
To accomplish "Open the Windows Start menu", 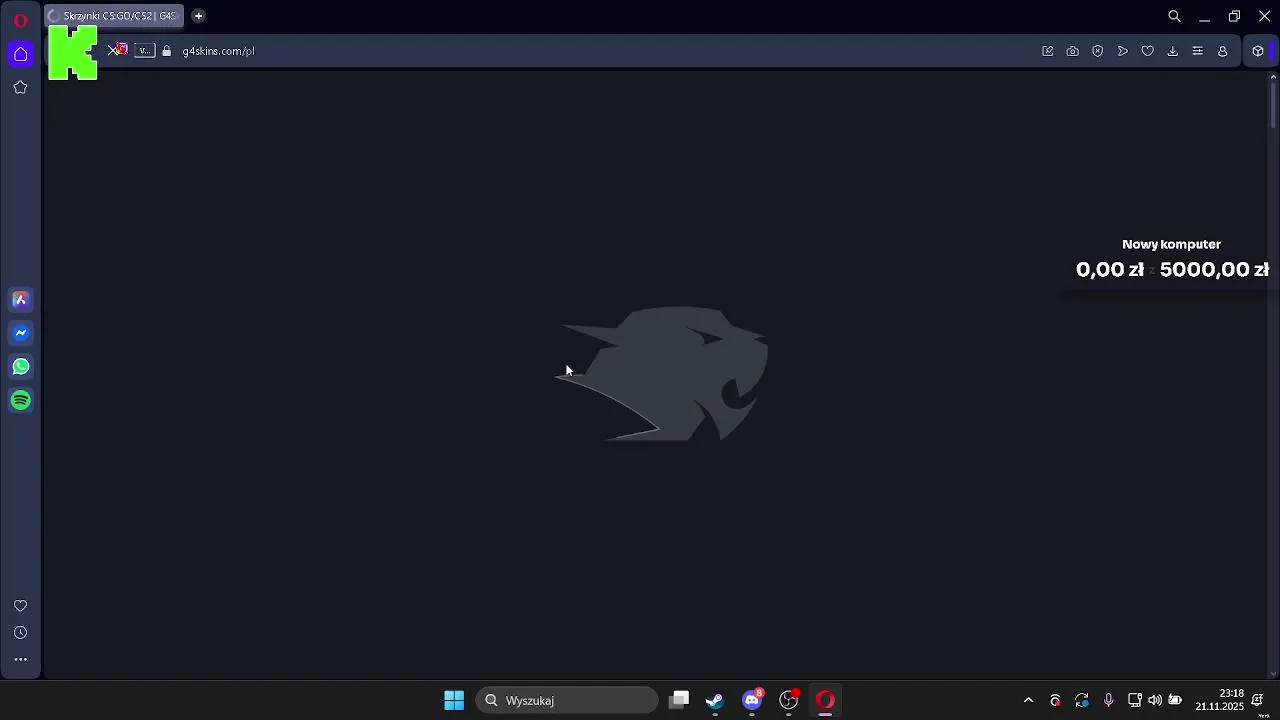I will (454, 700).
